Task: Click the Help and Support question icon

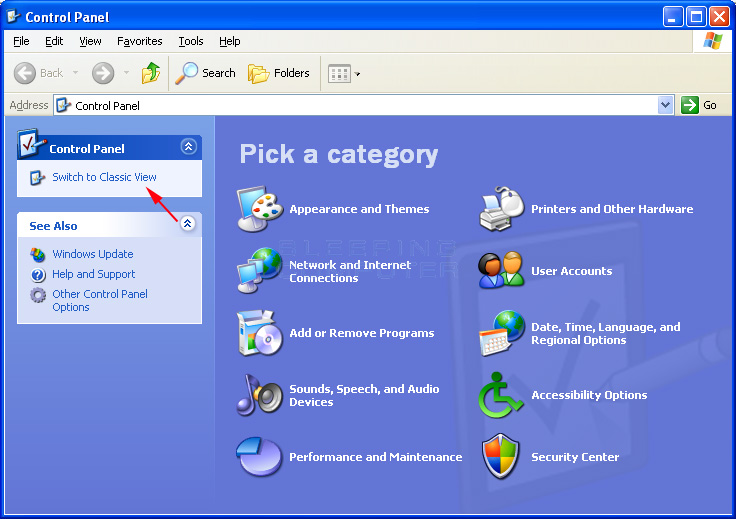Action: click(x=38, y=275)
